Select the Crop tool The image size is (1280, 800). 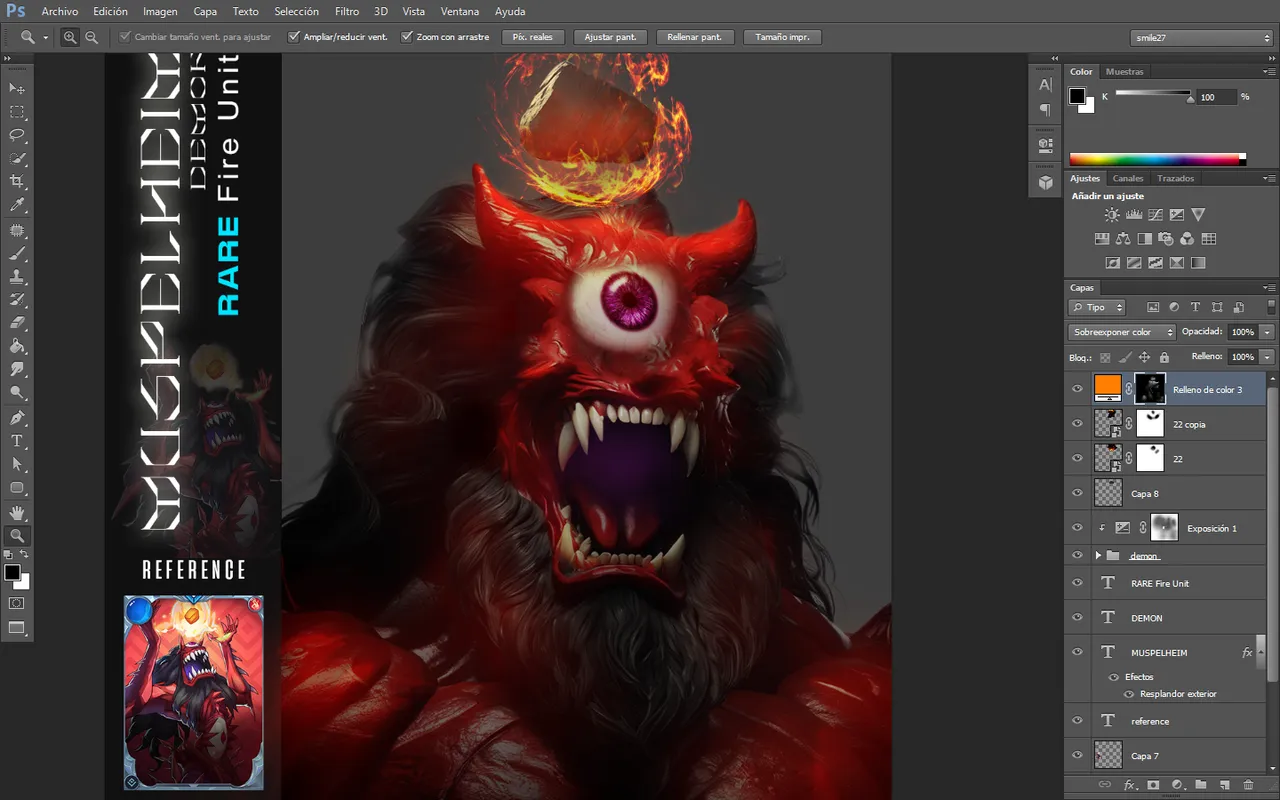17,181
